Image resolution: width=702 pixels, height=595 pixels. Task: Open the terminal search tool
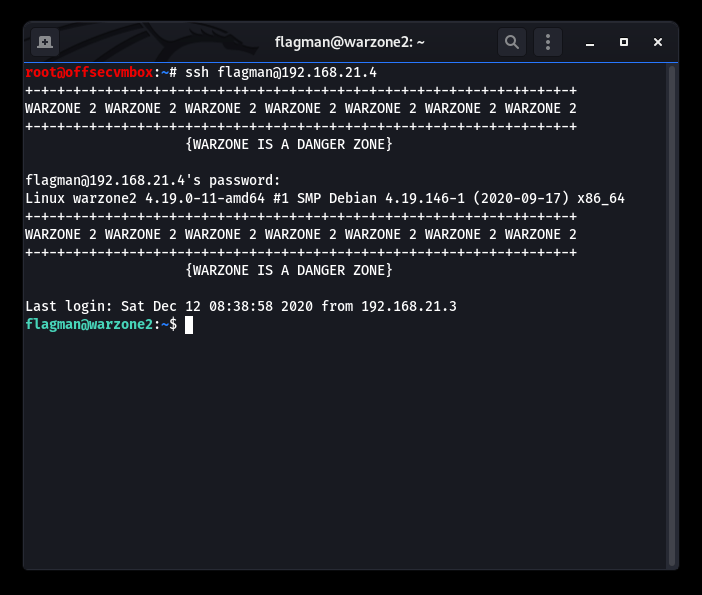coord(512,42)
